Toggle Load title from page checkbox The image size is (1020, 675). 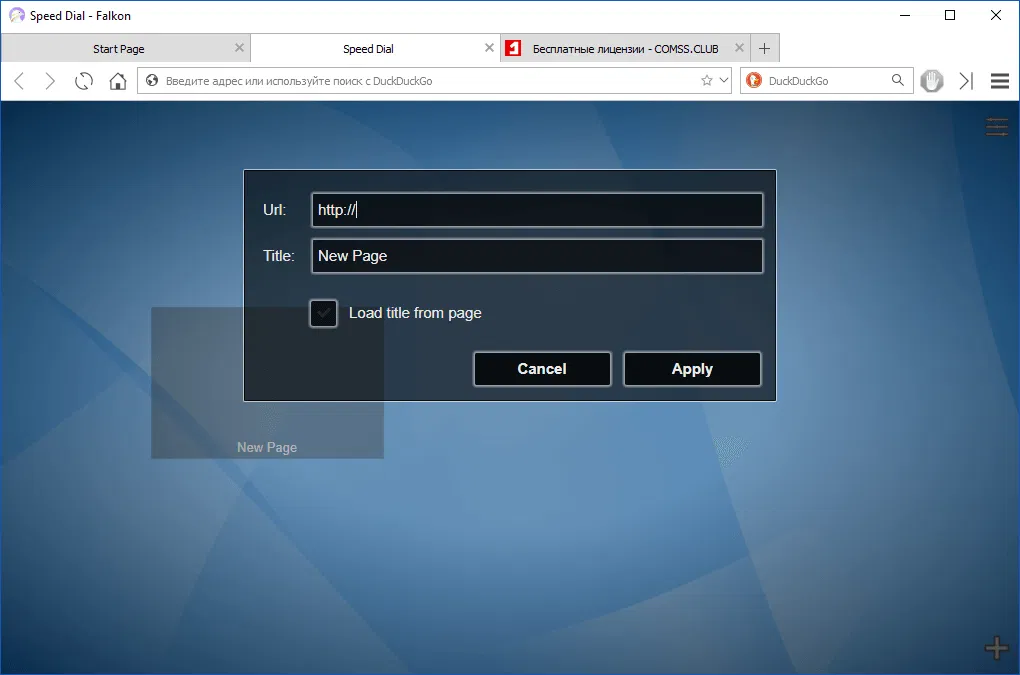(x=323, y=313)
